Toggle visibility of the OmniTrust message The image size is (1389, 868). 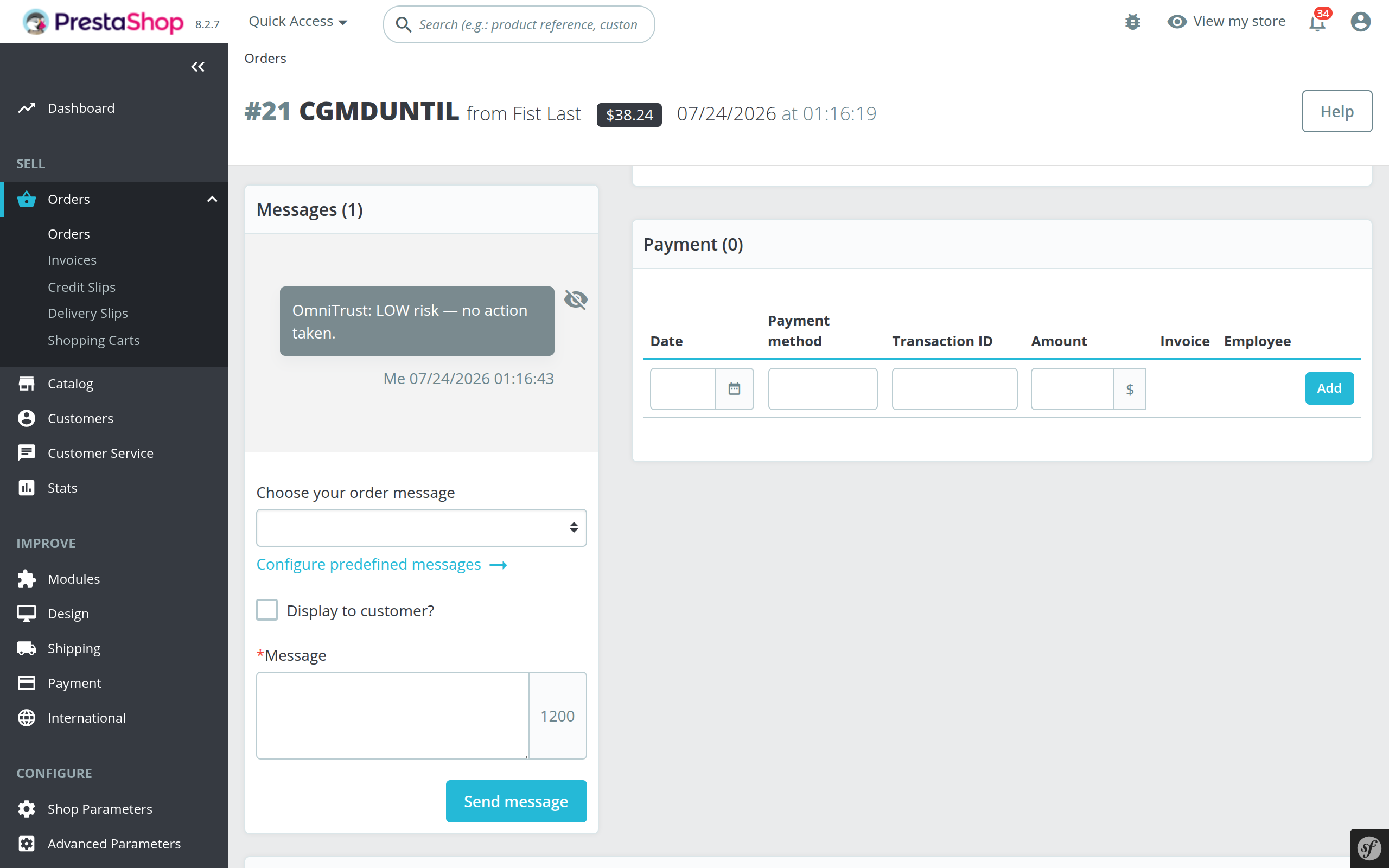[x=576, y=299]
